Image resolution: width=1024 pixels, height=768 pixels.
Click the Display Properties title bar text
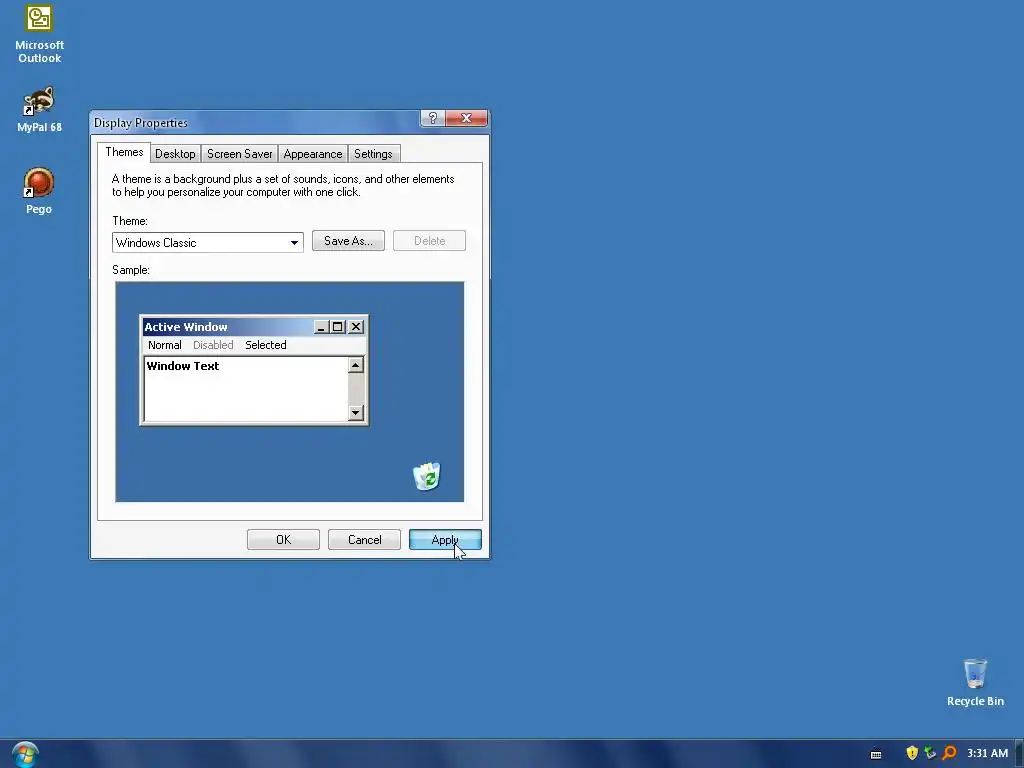[140, 123]
